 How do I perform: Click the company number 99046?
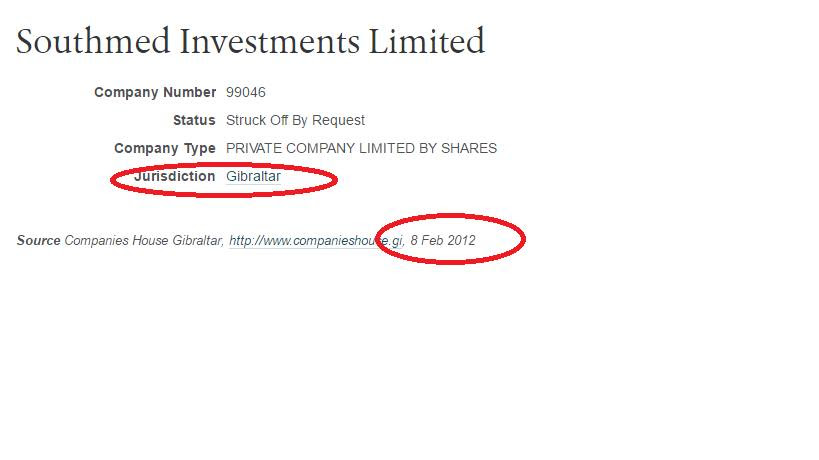(245, 92)
